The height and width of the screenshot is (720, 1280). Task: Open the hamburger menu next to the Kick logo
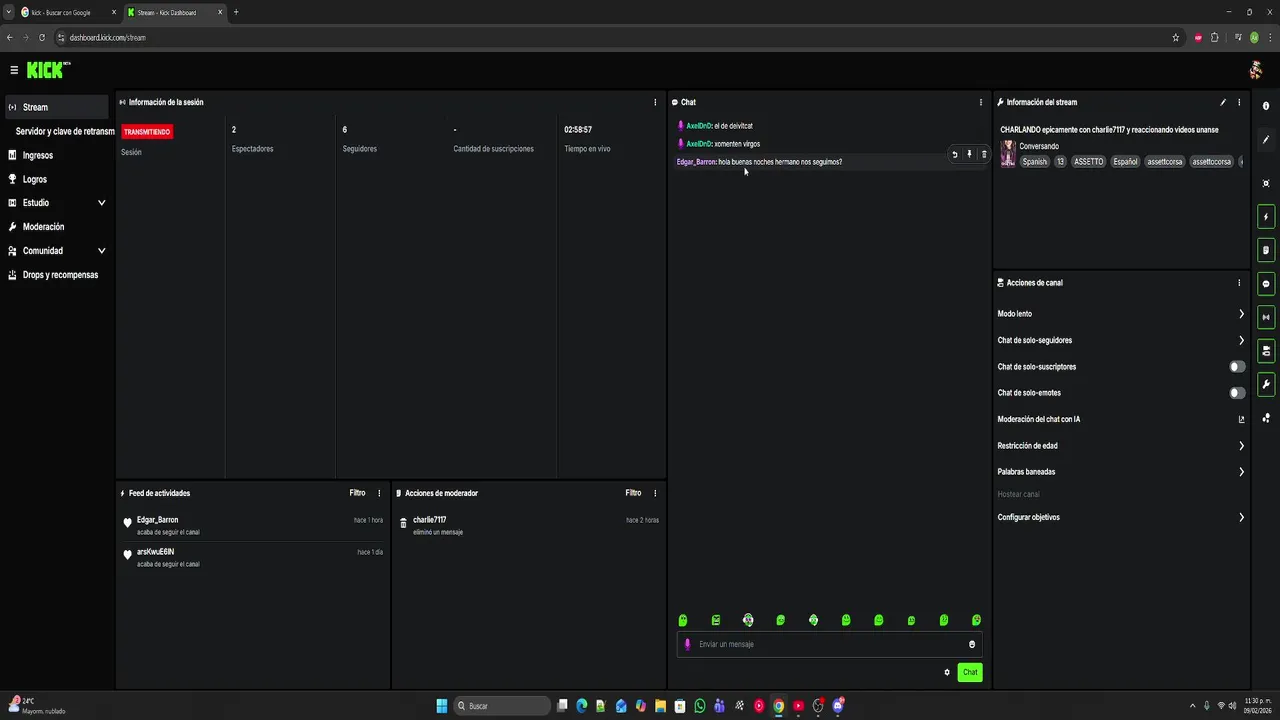coord(14,70)
